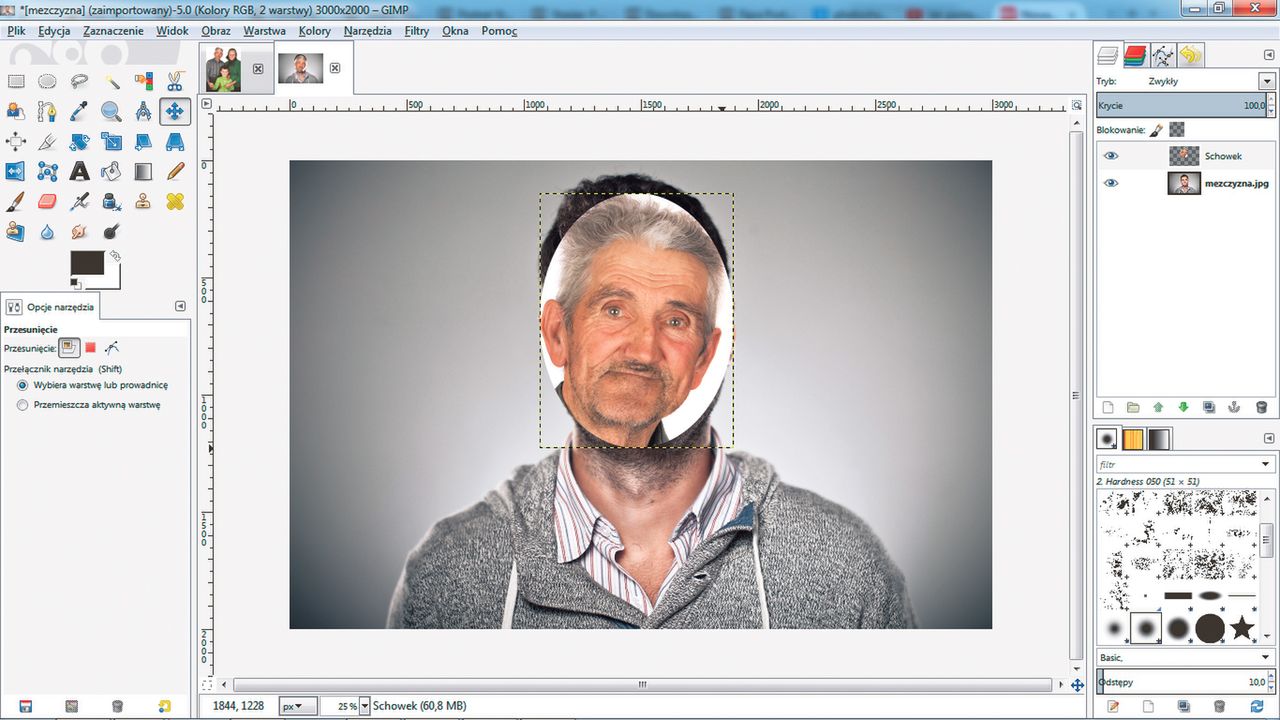
Task: Click the foreground color swatch
Action: [87, 263]
